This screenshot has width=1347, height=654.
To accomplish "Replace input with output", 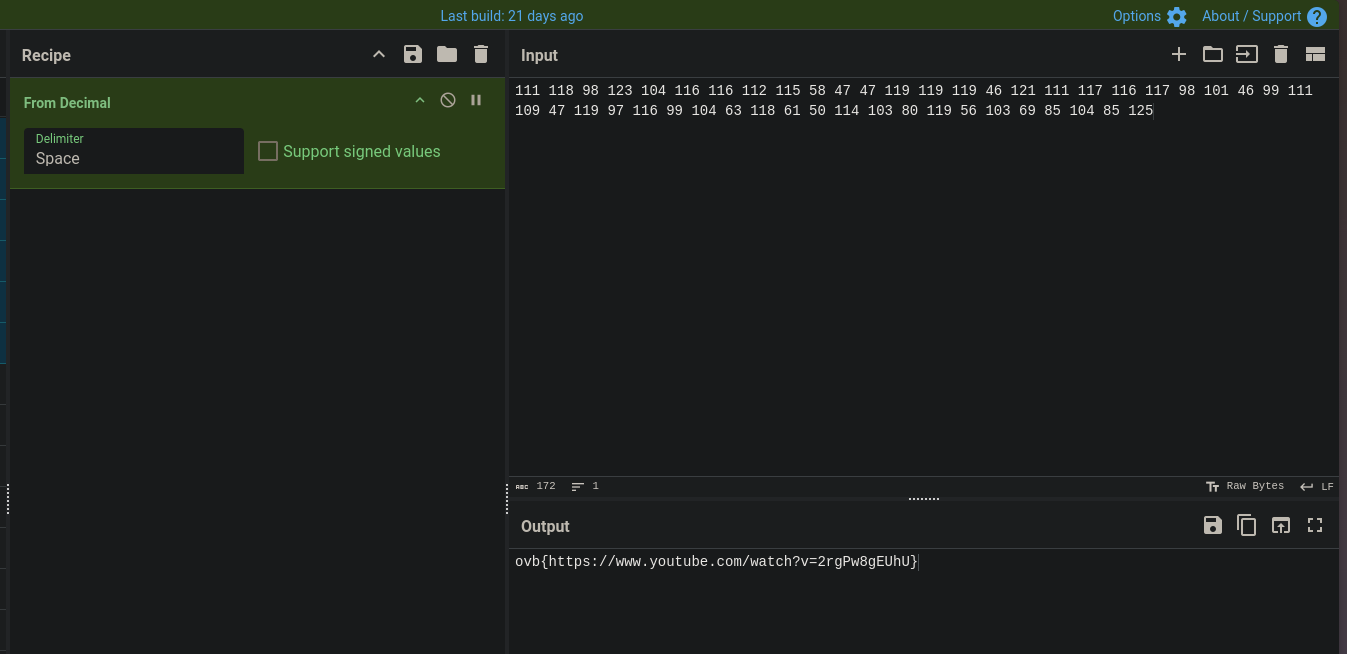I will tap(1281, 525).
